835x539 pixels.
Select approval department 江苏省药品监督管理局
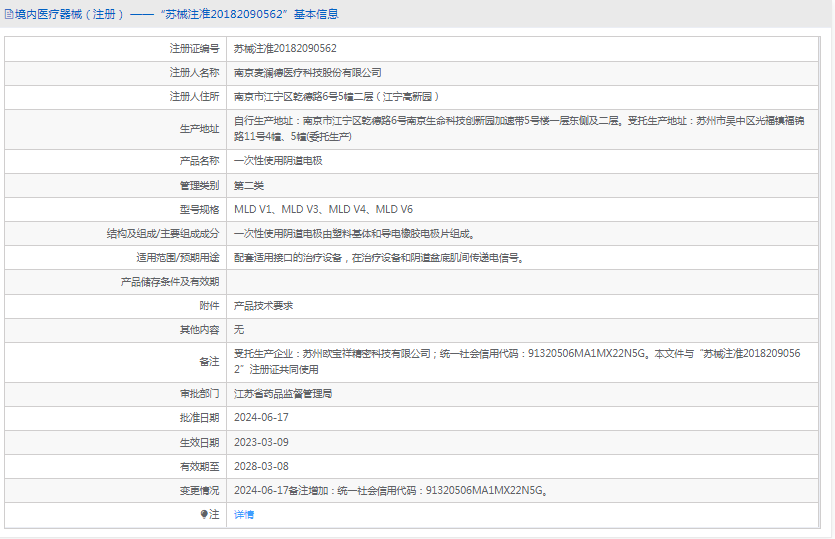click(x=283, y=394)
